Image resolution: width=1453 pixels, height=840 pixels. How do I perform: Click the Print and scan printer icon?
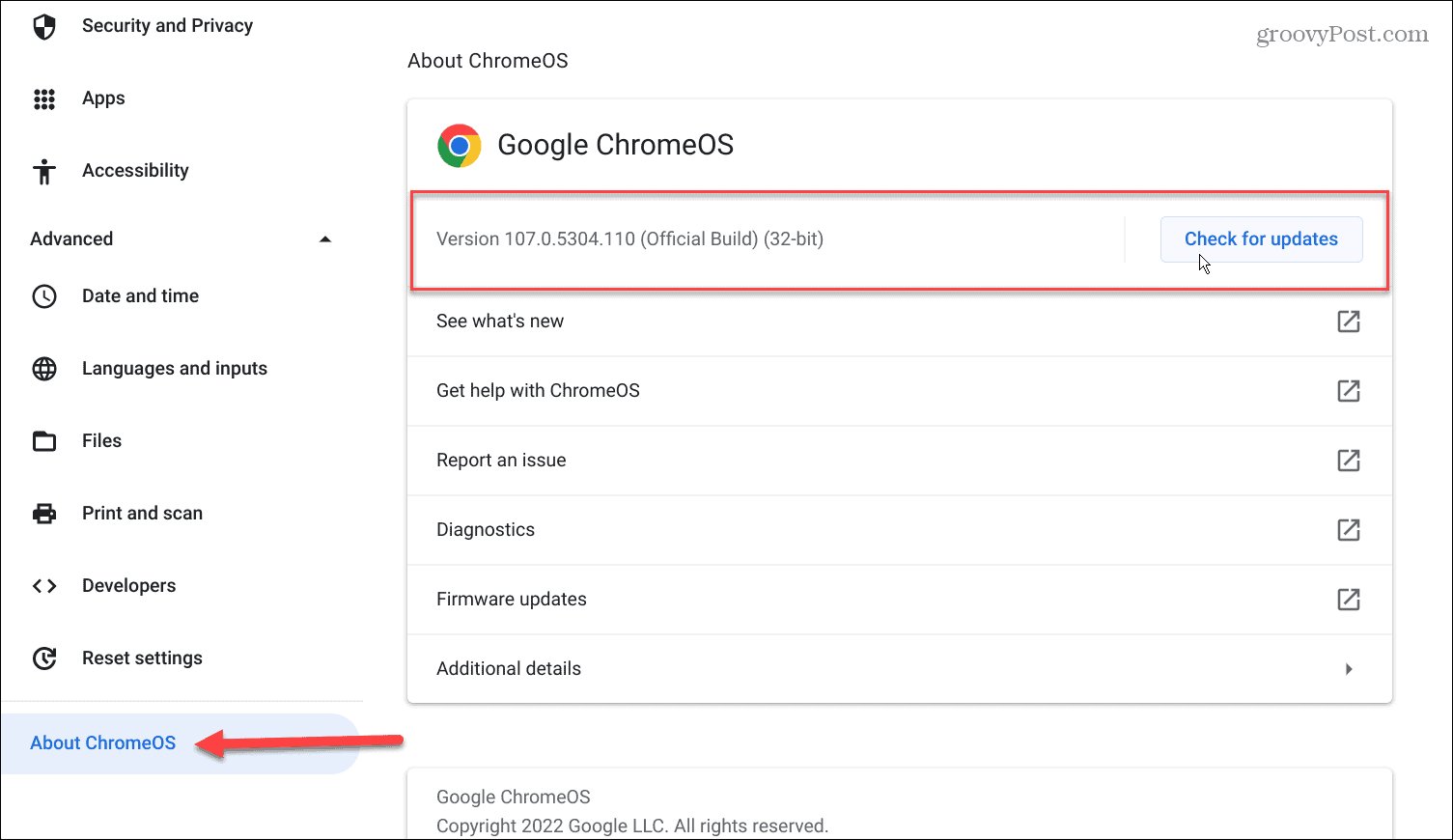(x=44, y=513)
